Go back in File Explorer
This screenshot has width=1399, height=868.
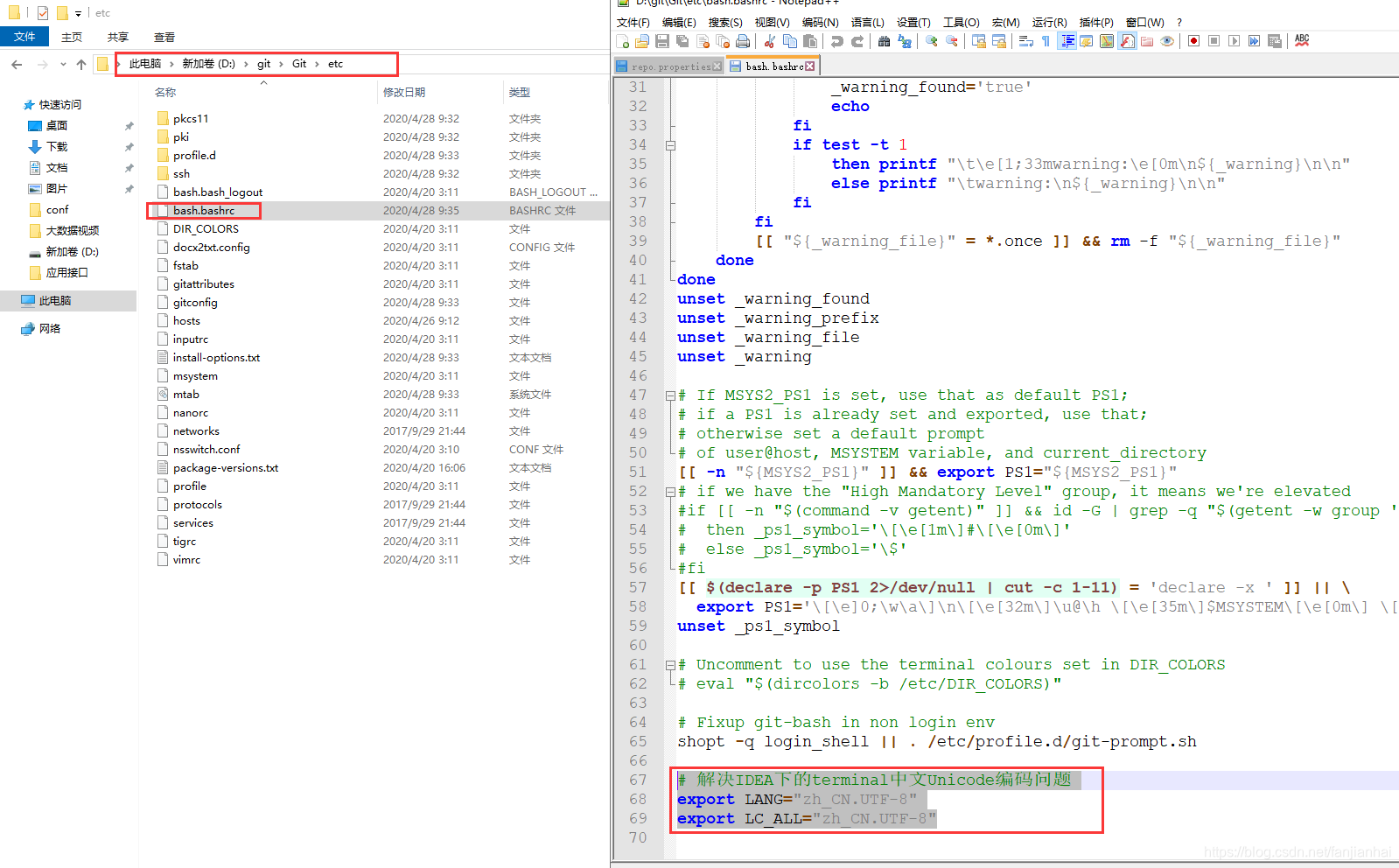click(x=17, y=64)
